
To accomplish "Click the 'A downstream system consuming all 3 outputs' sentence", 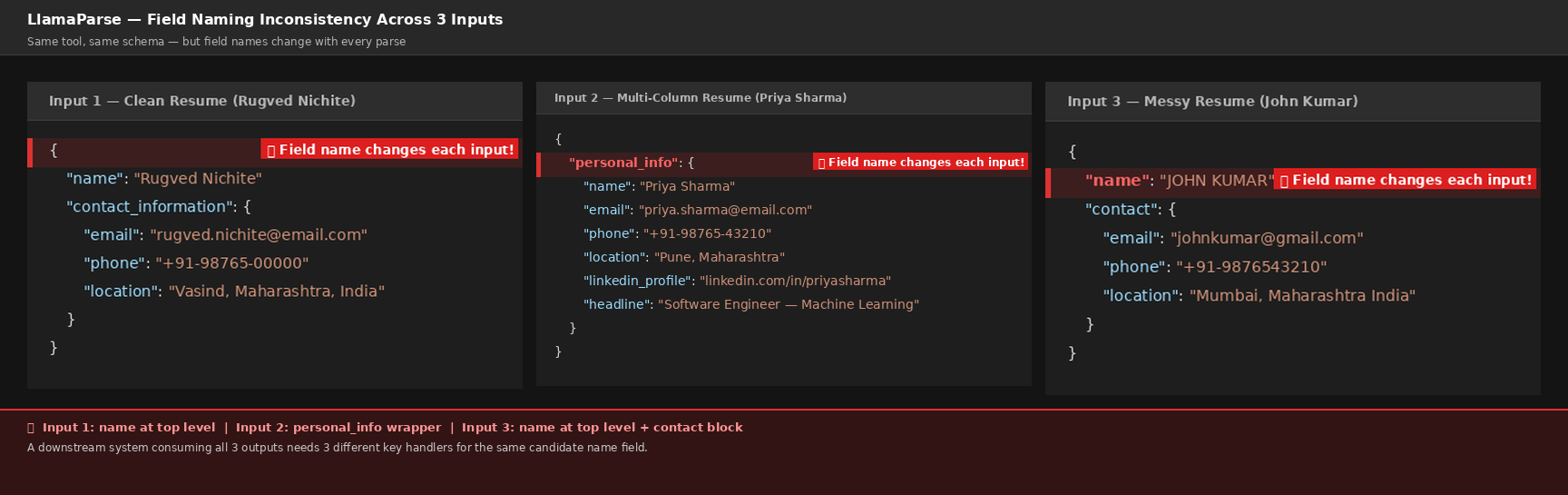I will [x=338, y=448].
